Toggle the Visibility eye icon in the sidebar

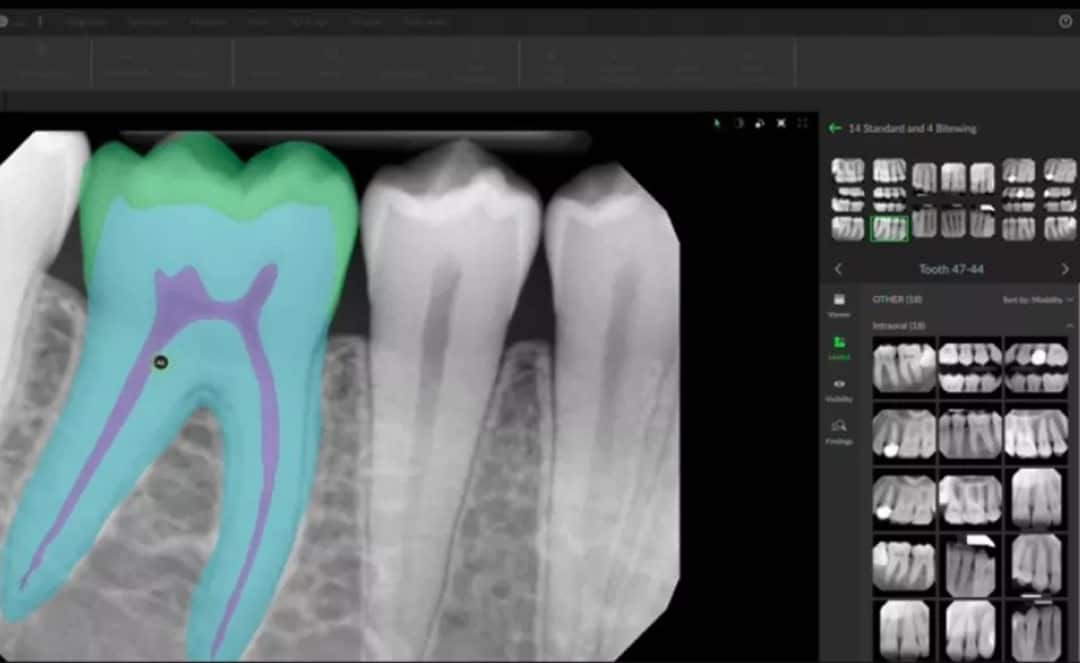coord(839,389)
